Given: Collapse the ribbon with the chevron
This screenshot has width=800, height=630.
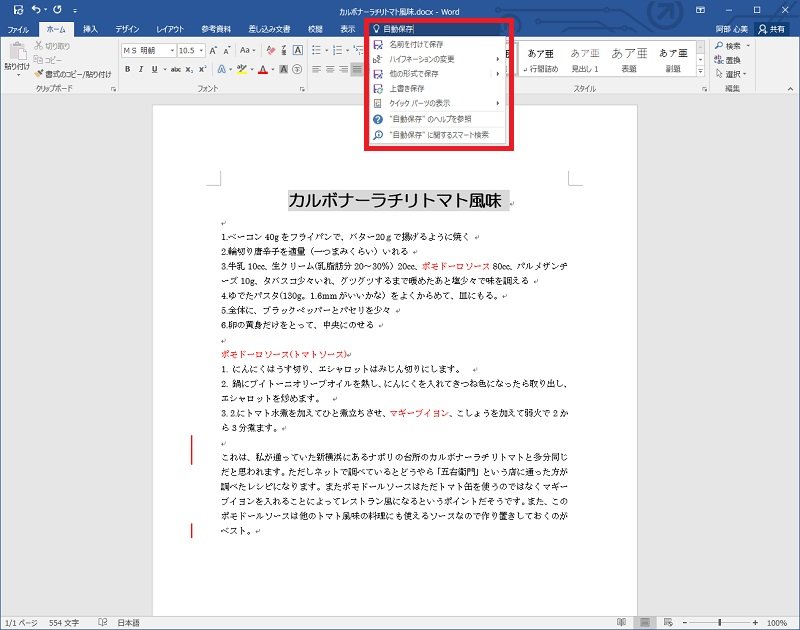Looking at the screenshot, I should (x=790, y=89).
